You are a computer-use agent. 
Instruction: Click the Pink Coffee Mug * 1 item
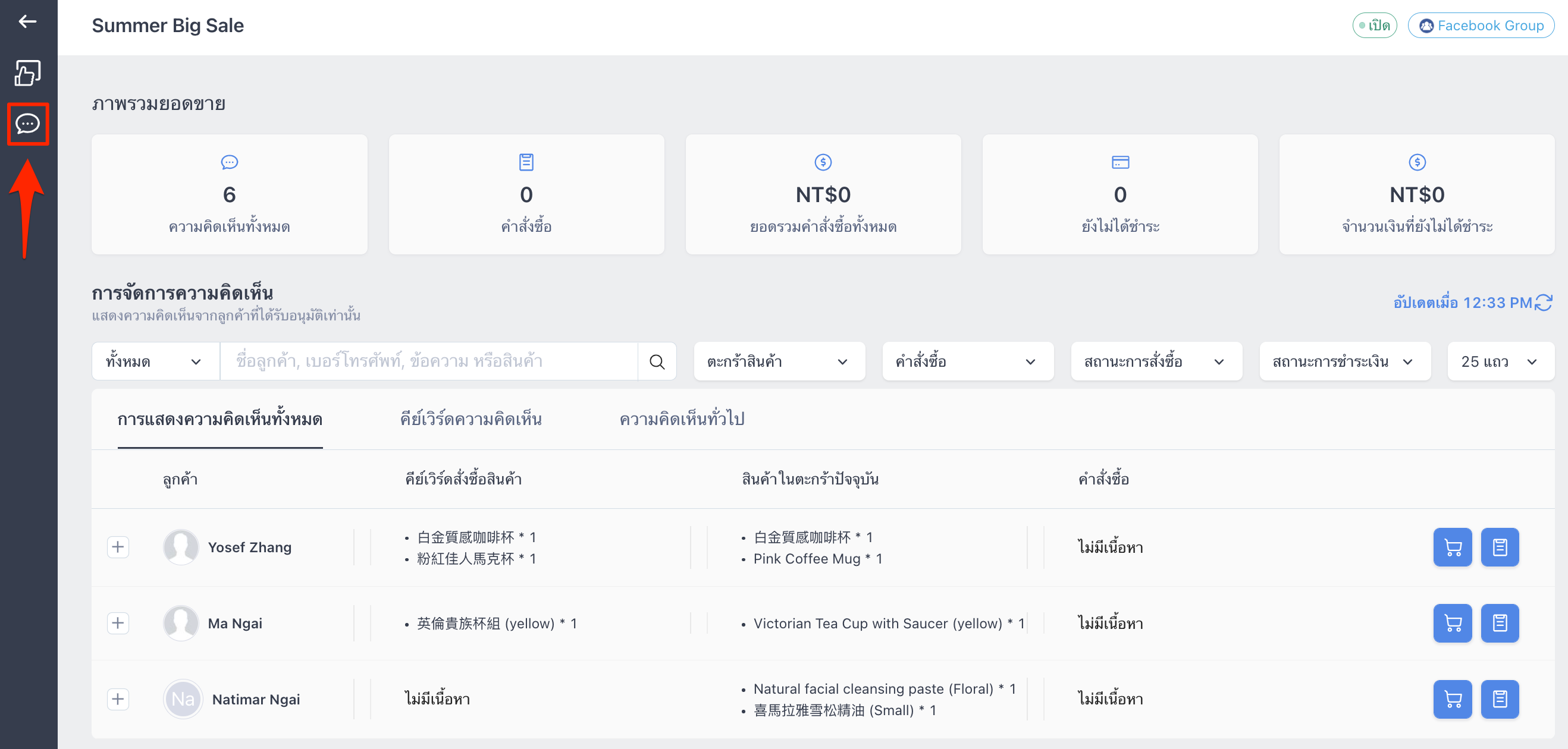tap(817, 559)
